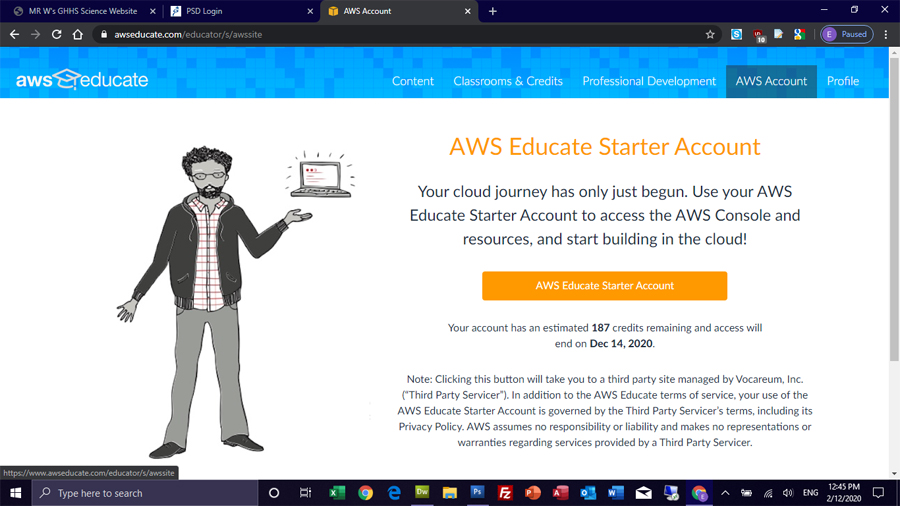
Task: Go to Professional Development section
Action: click(649, 81)
